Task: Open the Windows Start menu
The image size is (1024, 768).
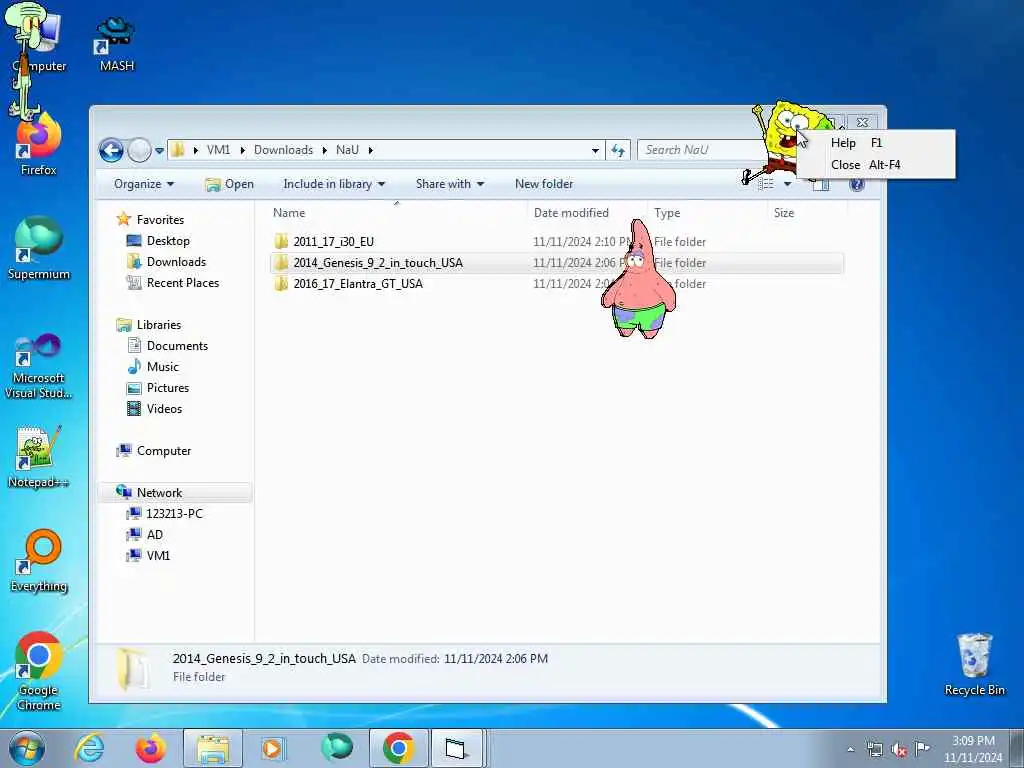Action: tap(27, 748)
